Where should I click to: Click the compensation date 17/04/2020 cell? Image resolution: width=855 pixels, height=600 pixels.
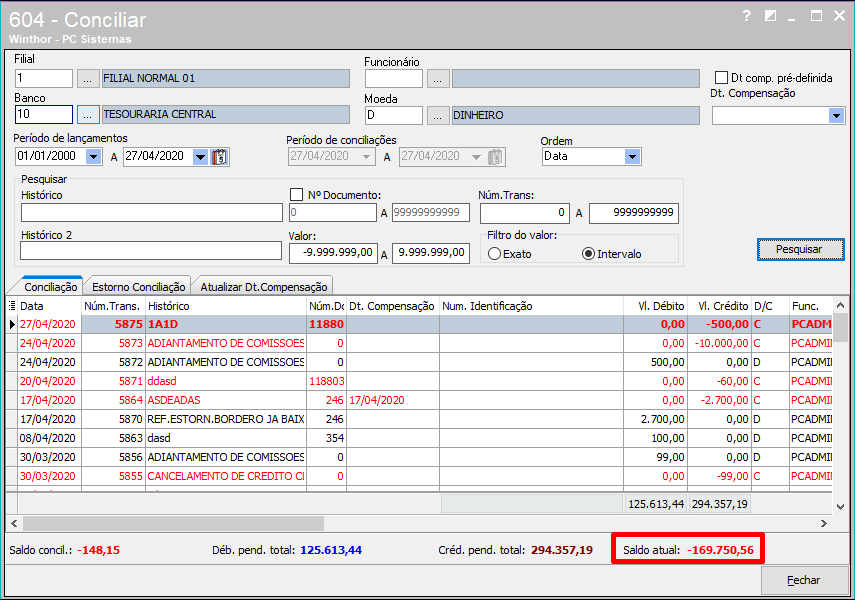[x=393, y=400]
